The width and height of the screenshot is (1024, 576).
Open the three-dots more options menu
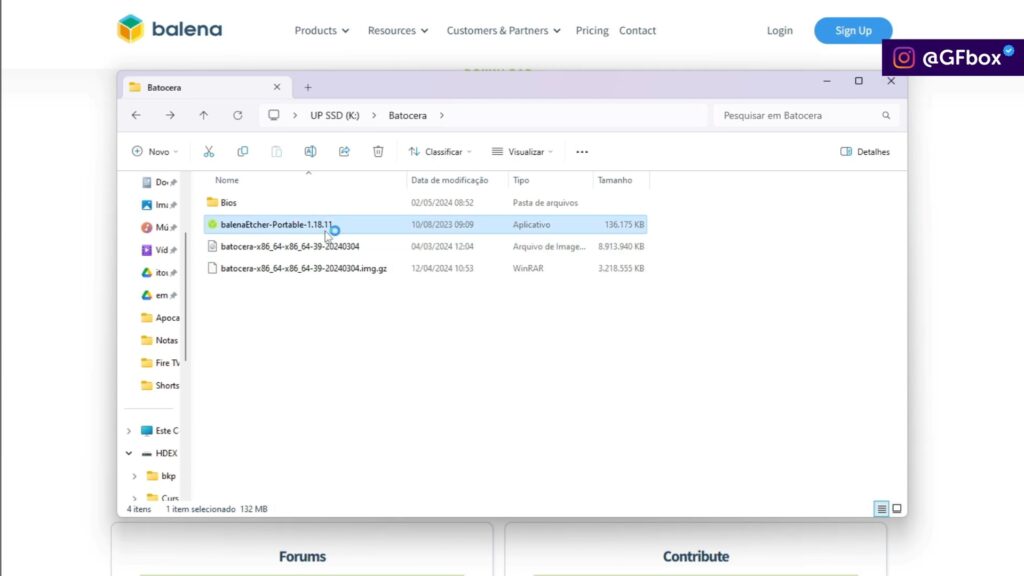point(582,152)
